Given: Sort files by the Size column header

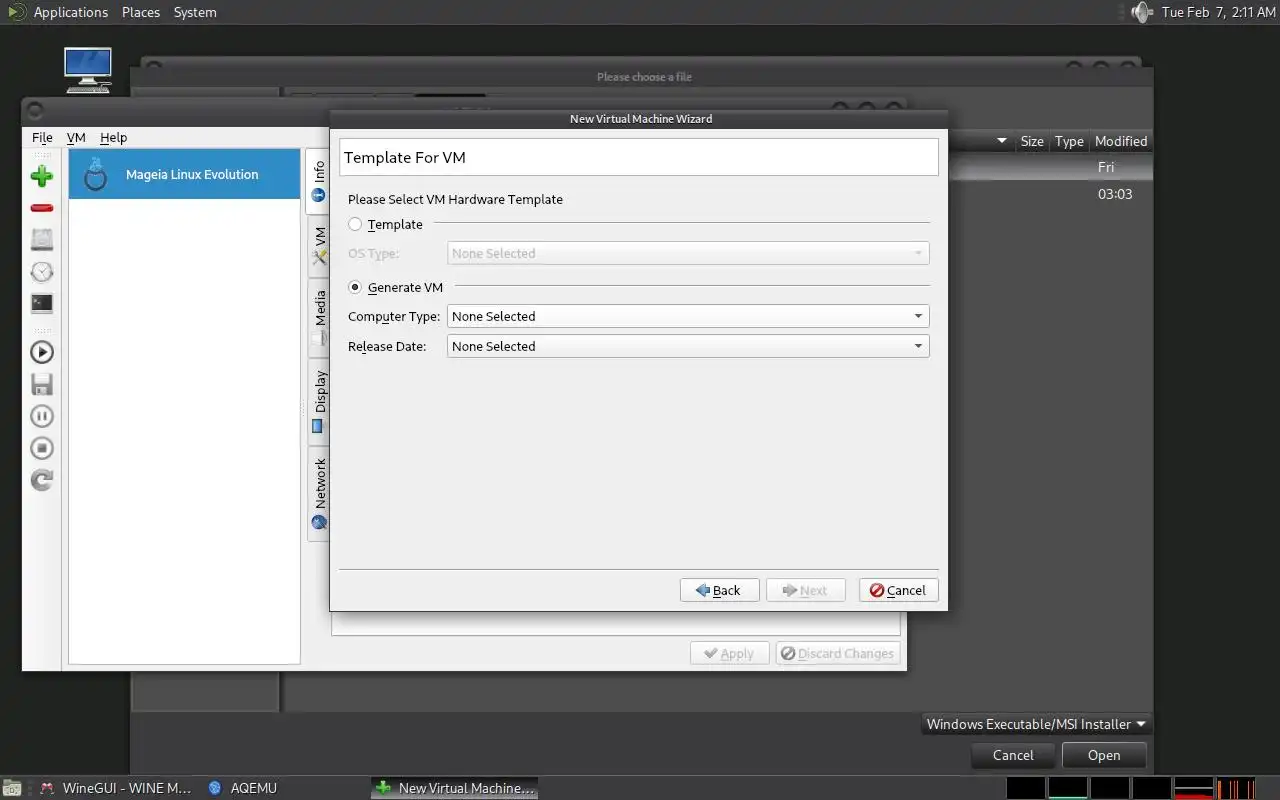Looking at the screenshot, I should point(1032,141).
